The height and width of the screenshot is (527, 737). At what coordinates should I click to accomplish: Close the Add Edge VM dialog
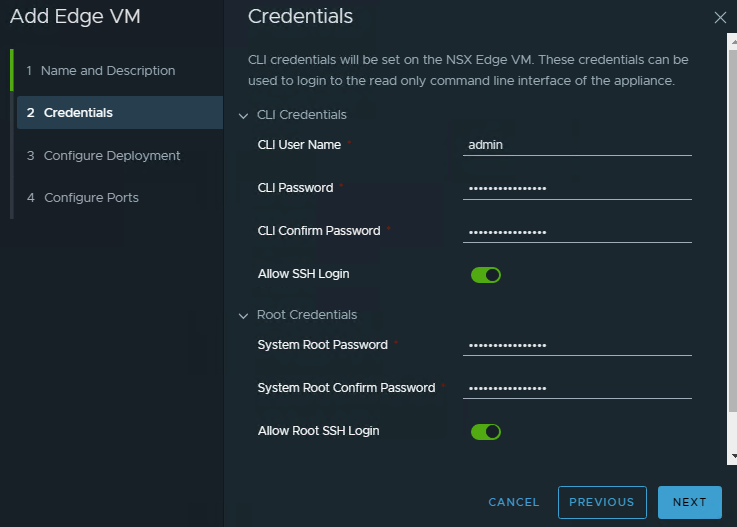point(720,17)
